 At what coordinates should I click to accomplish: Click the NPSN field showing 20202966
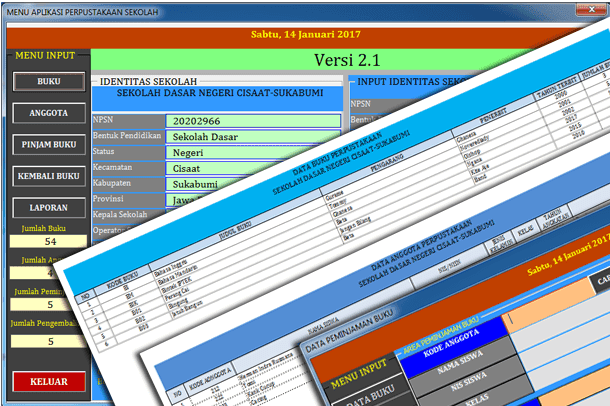coord(253,121)
